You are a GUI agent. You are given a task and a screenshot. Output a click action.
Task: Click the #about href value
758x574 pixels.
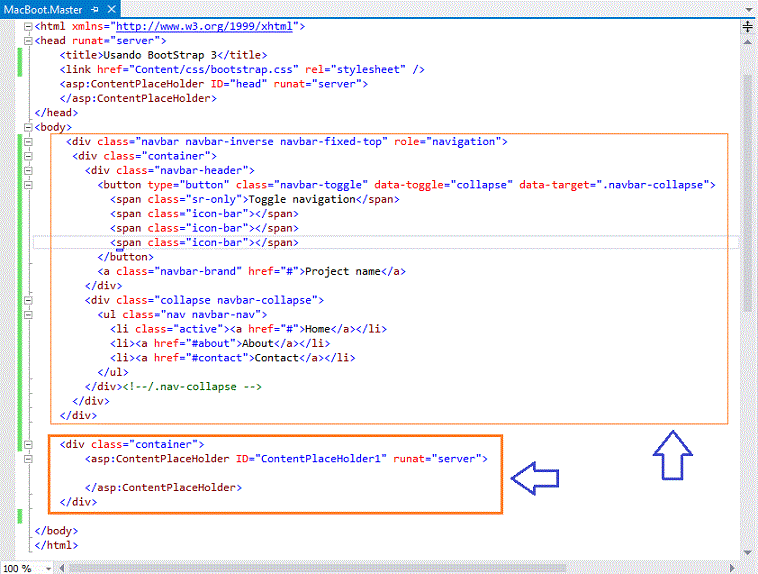click(211, 343)
